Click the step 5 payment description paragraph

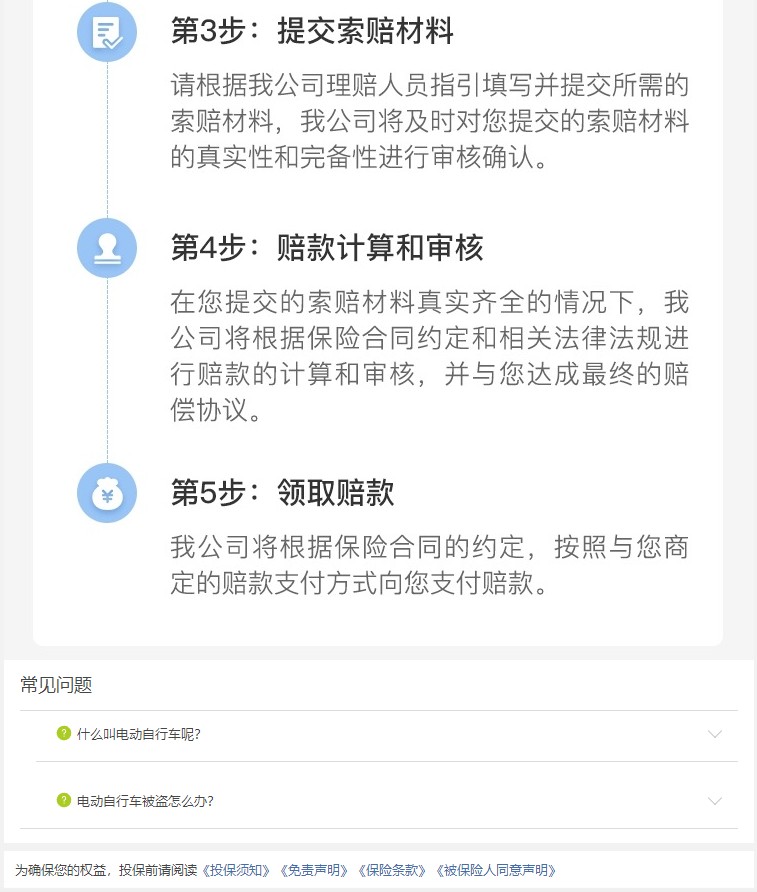pyautogui.click(x=430, y=565)
